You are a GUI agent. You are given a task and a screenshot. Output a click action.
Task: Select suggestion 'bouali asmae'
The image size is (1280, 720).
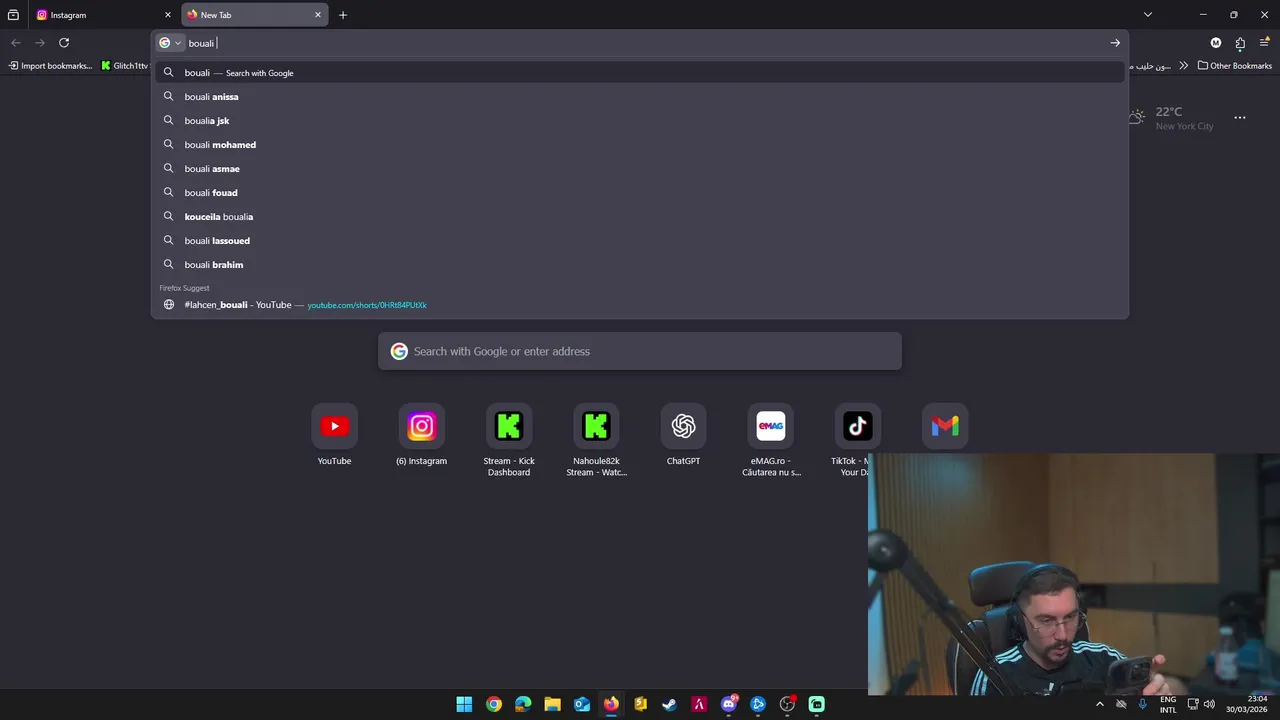(640, 169)
